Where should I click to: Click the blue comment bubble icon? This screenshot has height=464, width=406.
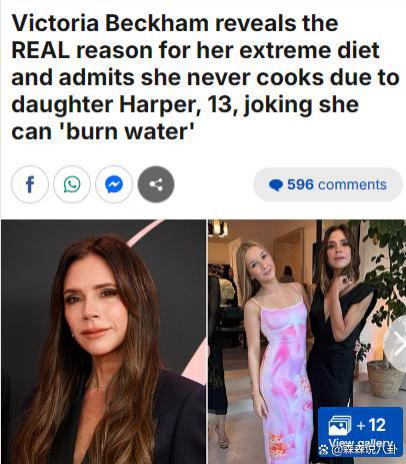[276, 185]
